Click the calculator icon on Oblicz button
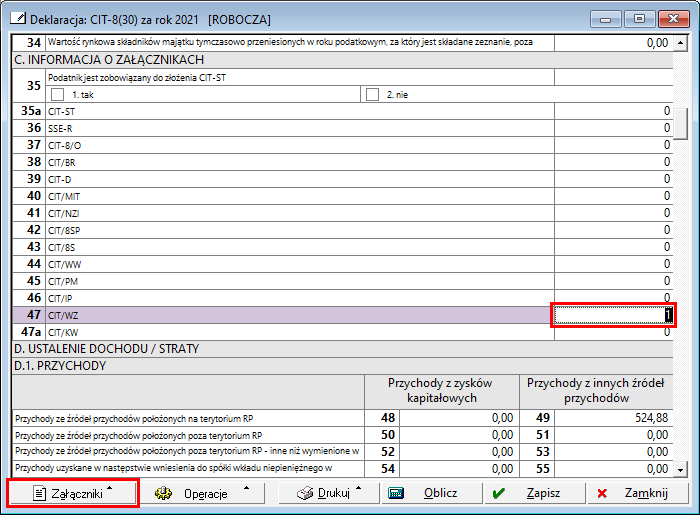 (397, 493)
